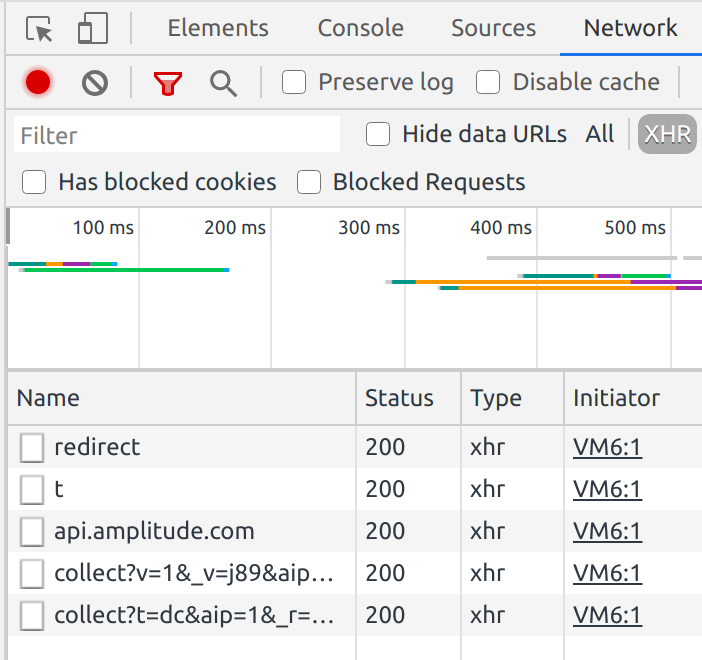
Task: Open the Console tab
Action: pos(360,29)
